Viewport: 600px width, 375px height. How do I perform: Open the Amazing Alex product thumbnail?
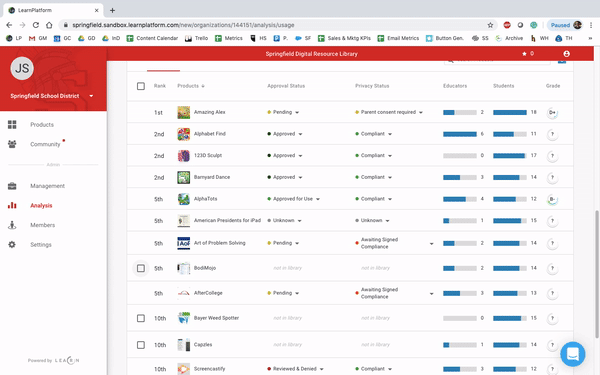pos(184,112)
